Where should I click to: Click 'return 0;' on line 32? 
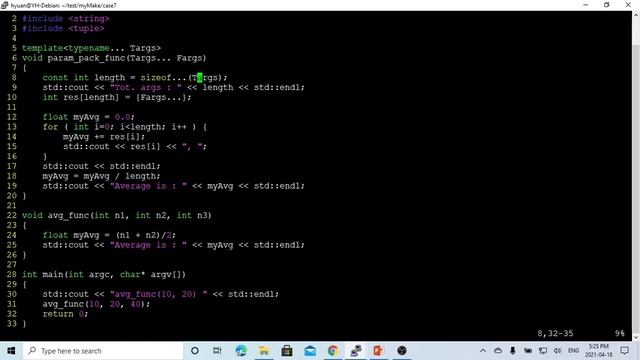click(65, 314)
